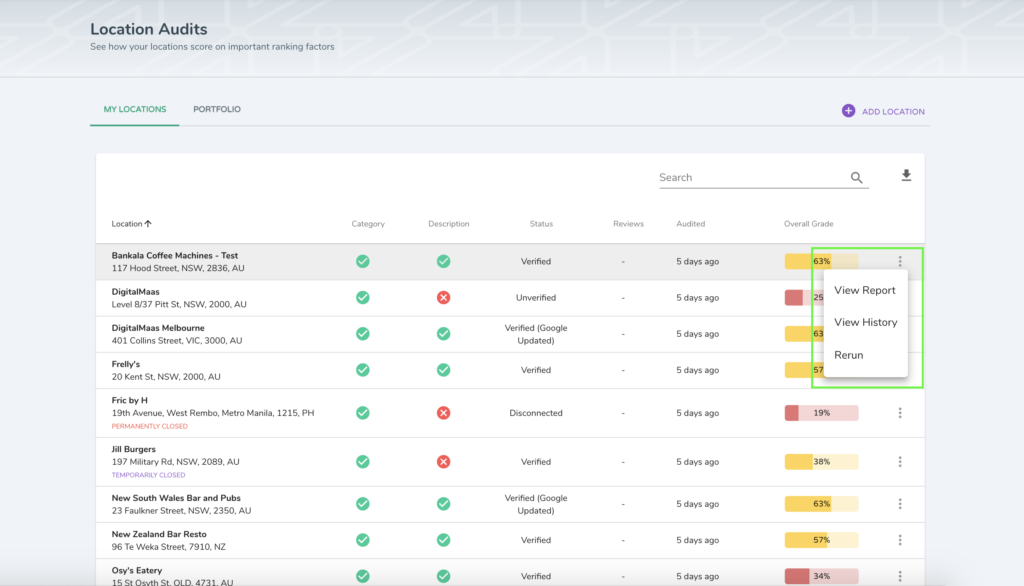Click the Frelly's category check icon
The width and height of the screenshot is (1024, 586).
(362, 370)
